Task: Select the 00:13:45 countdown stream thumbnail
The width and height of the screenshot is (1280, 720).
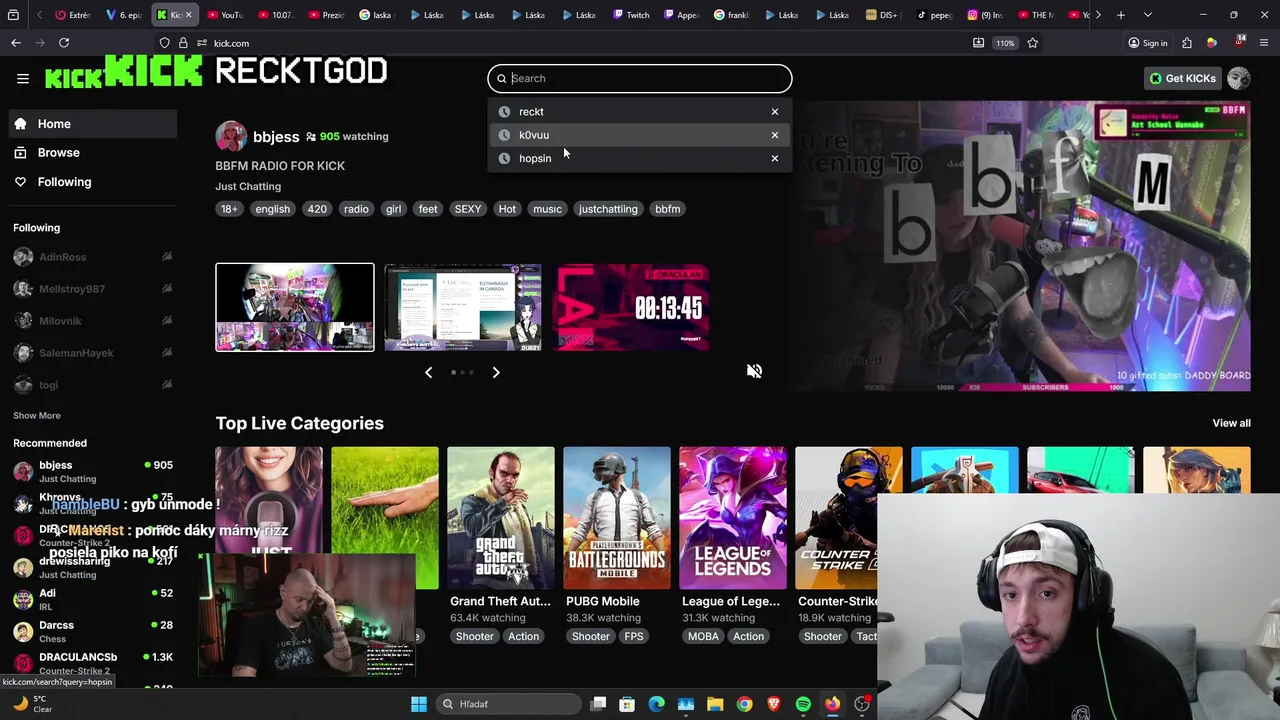Action: pyautogui.click(x=632, y=307)
